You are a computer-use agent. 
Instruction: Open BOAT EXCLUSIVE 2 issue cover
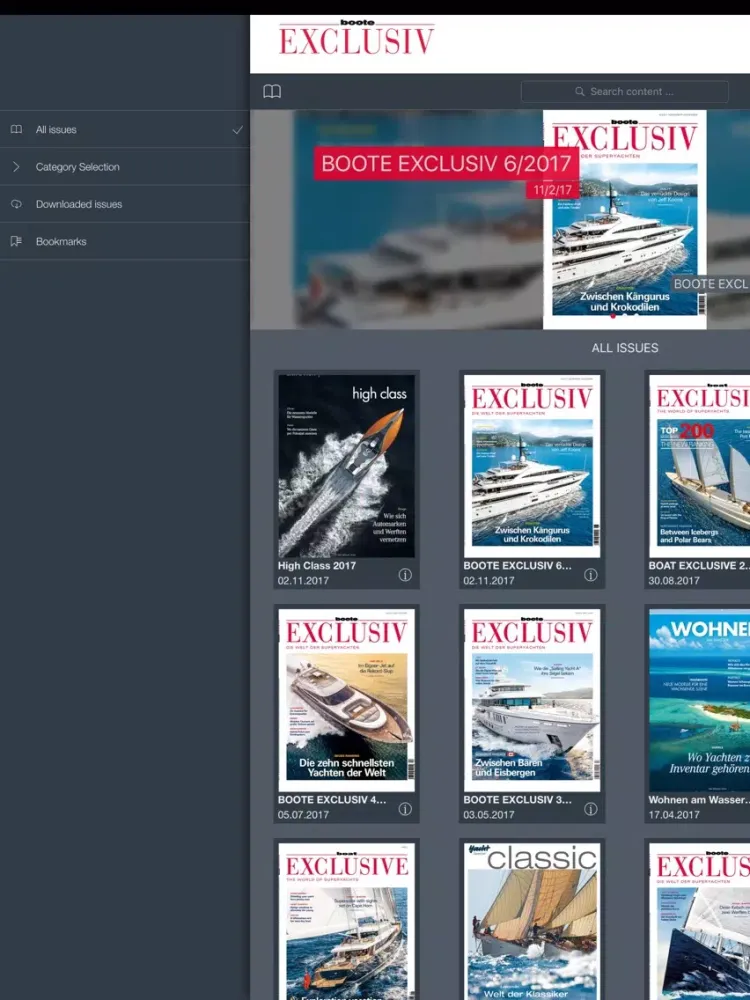pos(700,466)
